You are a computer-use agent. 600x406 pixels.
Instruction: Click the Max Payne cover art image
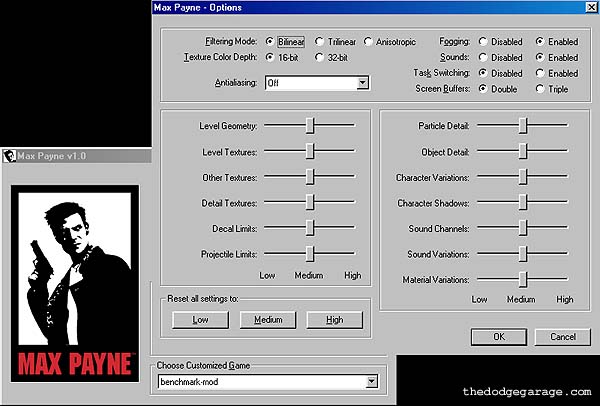tap(75, 284)
